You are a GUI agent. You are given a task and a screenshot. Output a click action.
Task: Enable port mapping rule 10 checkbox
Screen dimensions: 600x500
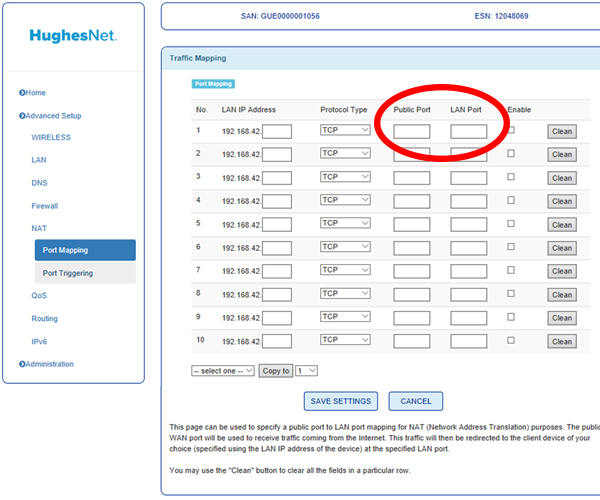(x=511, y=340)
